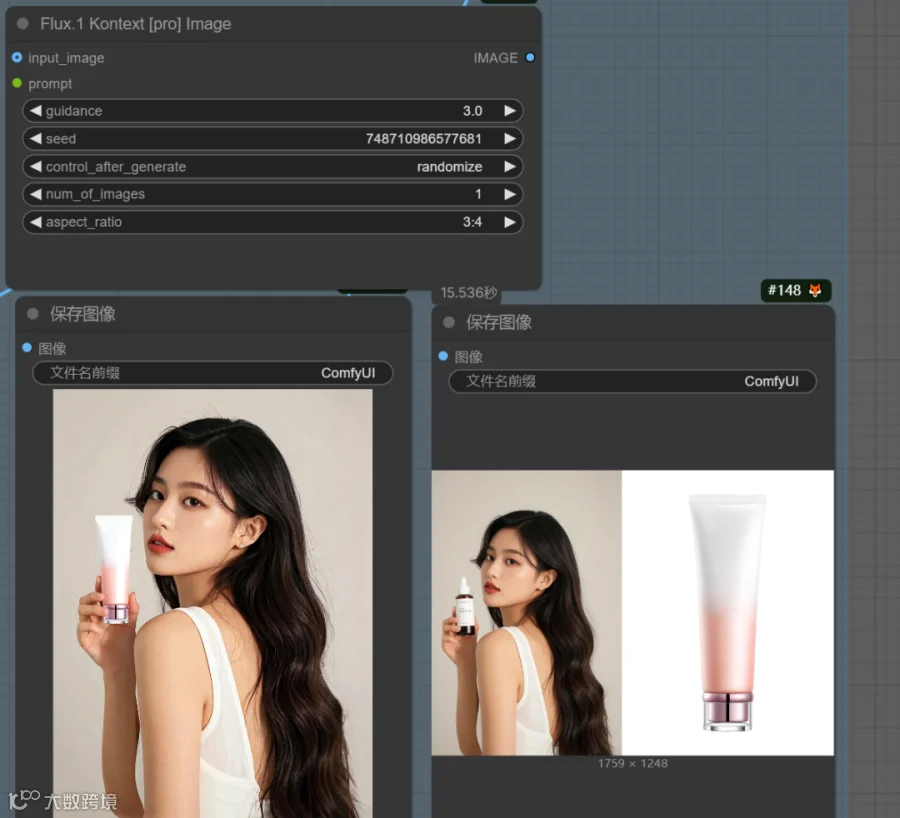Select the pink tube product preview image

727,612
